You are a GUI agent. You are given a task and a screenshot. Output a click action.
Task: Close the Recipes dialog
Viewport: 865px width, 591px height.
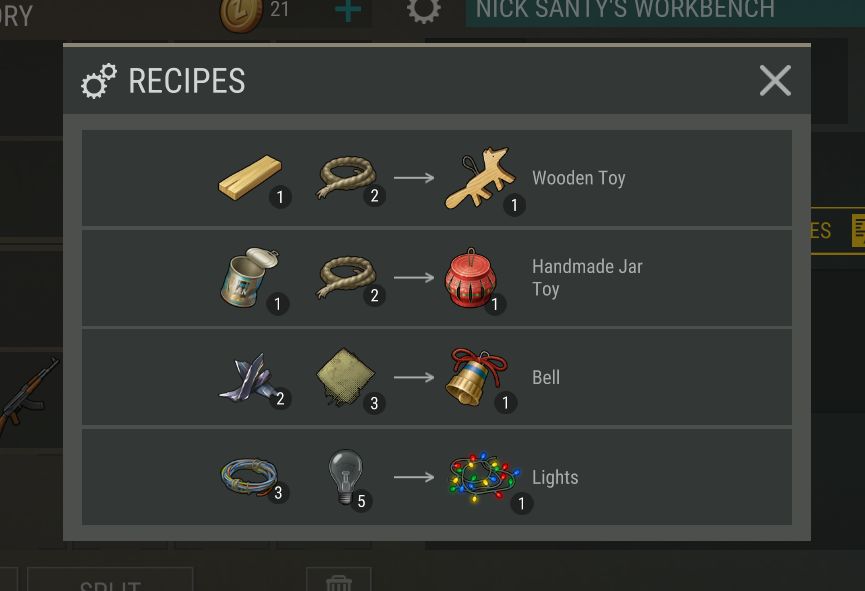pyautogui.click(x=775, y=81)
